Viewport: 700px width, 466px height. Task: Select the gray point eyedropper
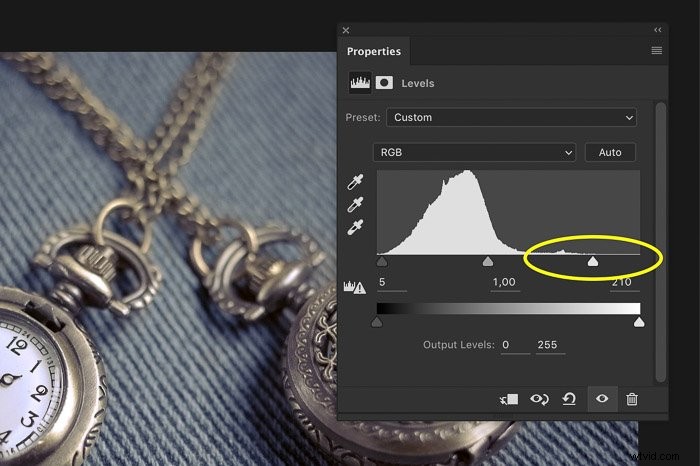(x=355, y=204)
